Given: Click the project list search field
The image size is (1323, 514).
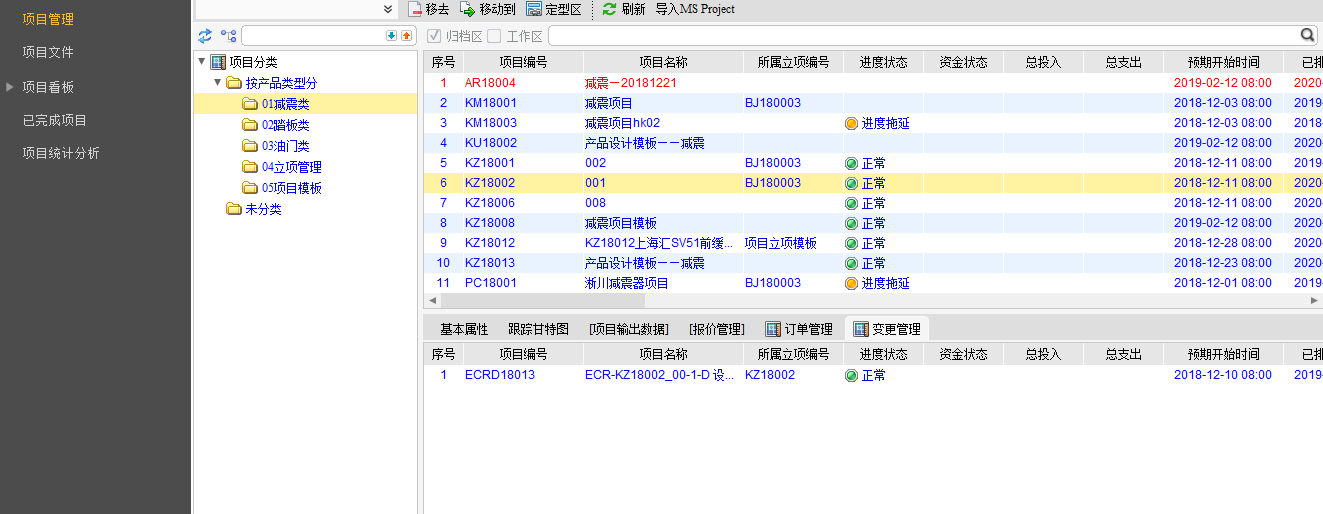Looking at the screenshot, I should tap(923, 36).
